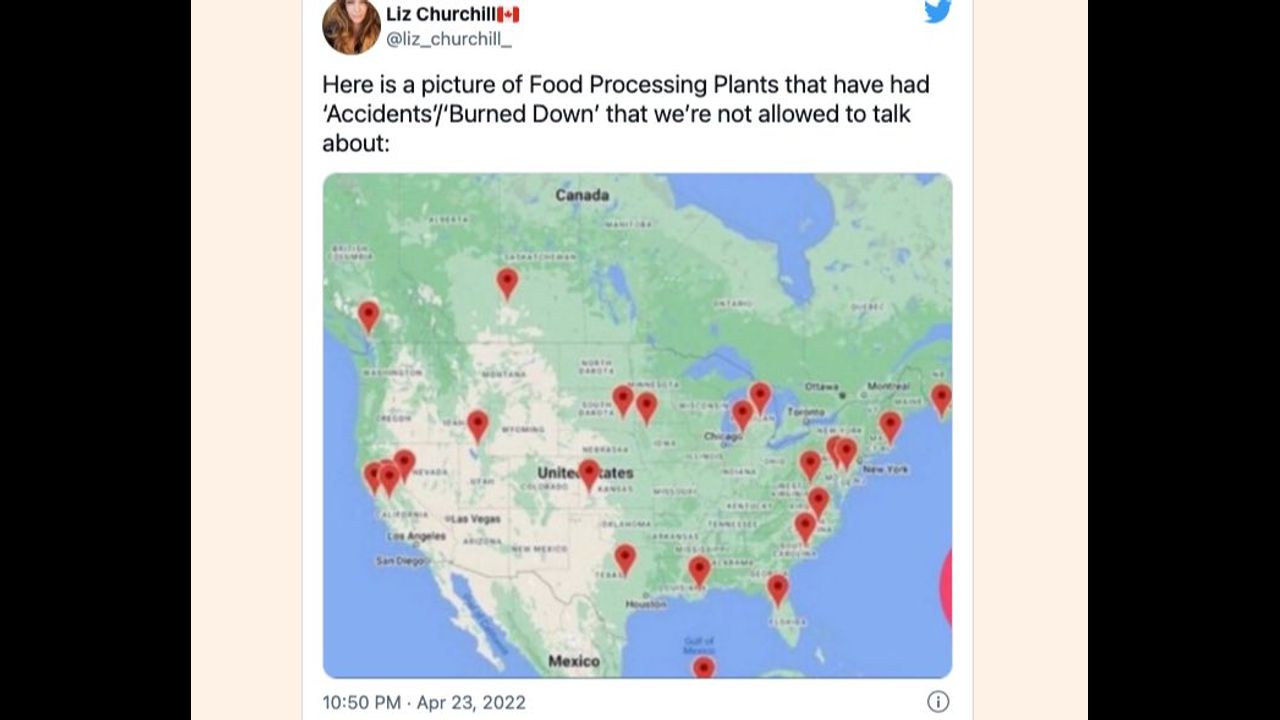
Task: Click the pin in Louisiana east of Houston
Action: 699,569
